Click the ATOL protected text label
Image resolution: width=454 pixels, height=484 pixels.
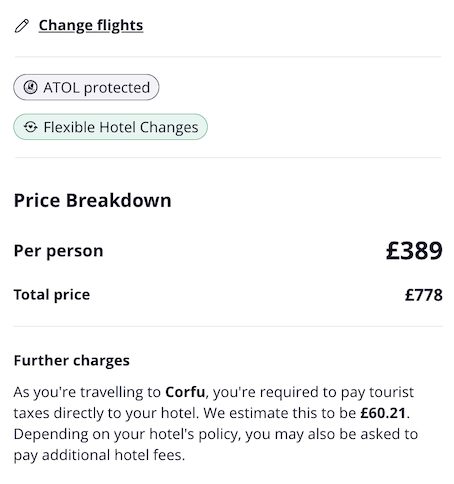point(96,88)
